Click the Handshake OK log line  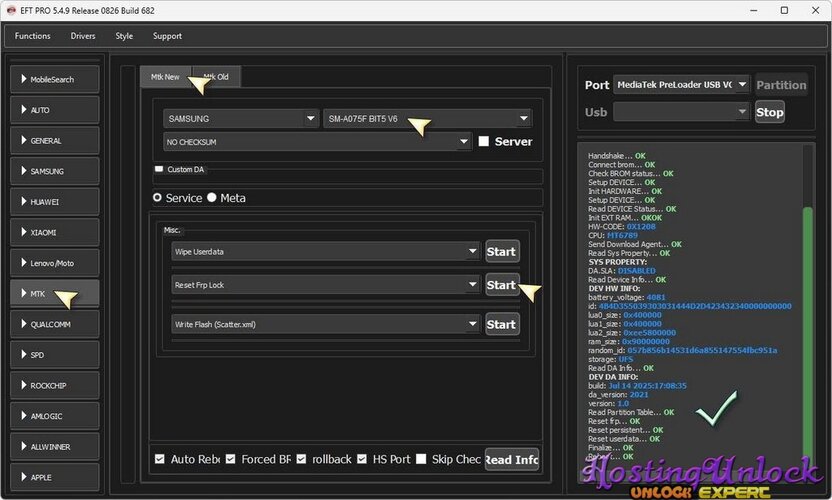617,156
